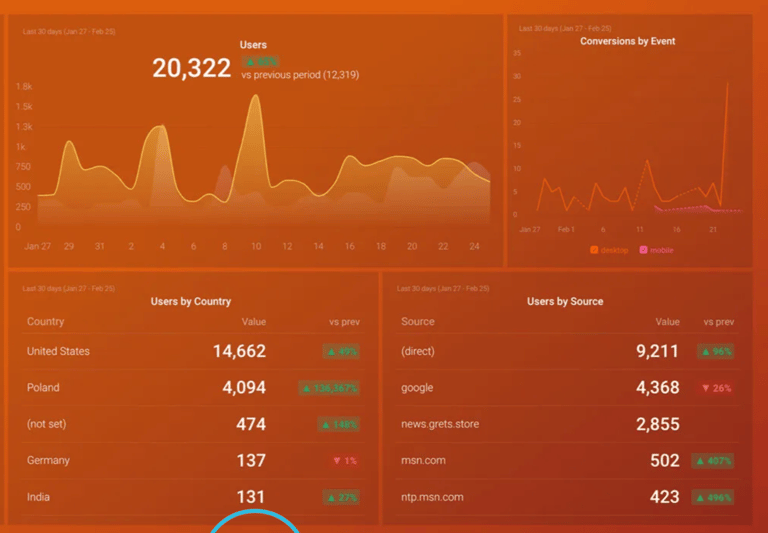This screenshot has width=768, height=533.
Task: Select the India country row
Action: [x=193, y=497]
